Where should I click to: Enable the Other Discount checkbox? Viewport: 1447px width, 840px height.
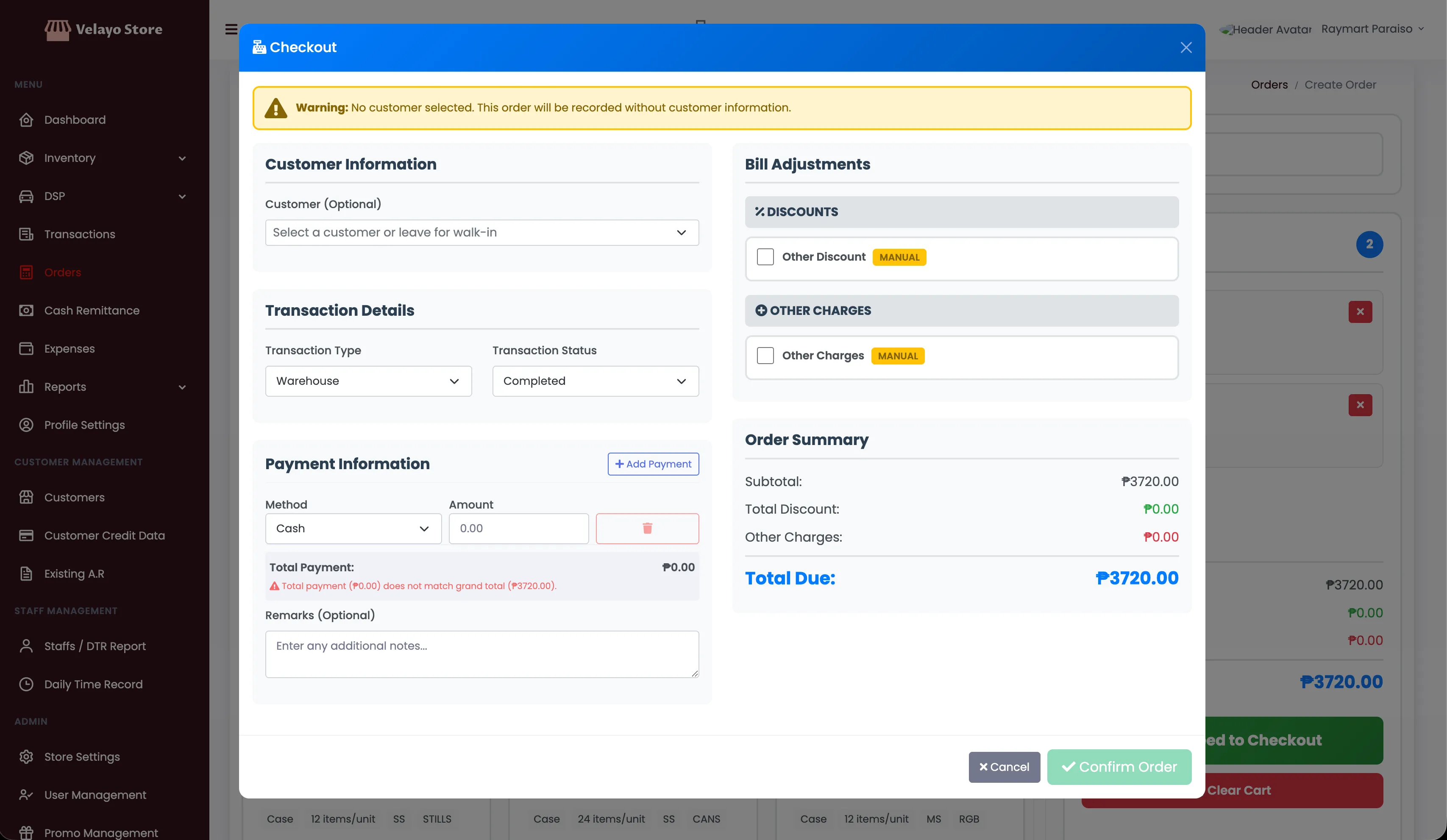765,257
